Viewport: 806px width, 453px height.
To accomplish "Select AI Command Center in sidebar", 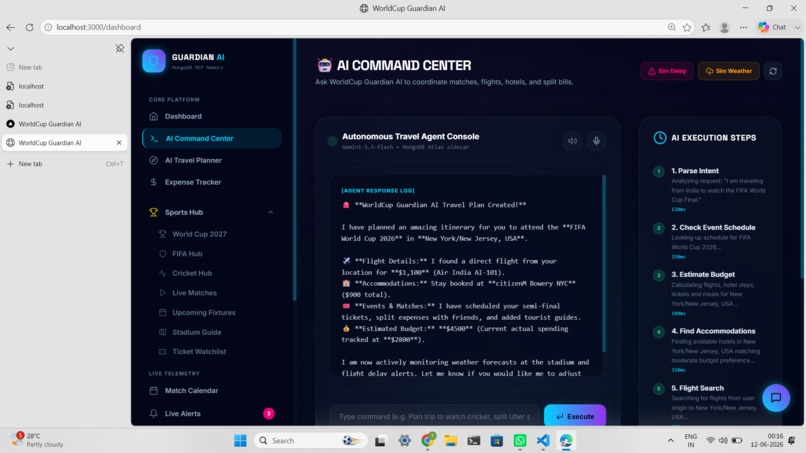I will click(211, 138).
